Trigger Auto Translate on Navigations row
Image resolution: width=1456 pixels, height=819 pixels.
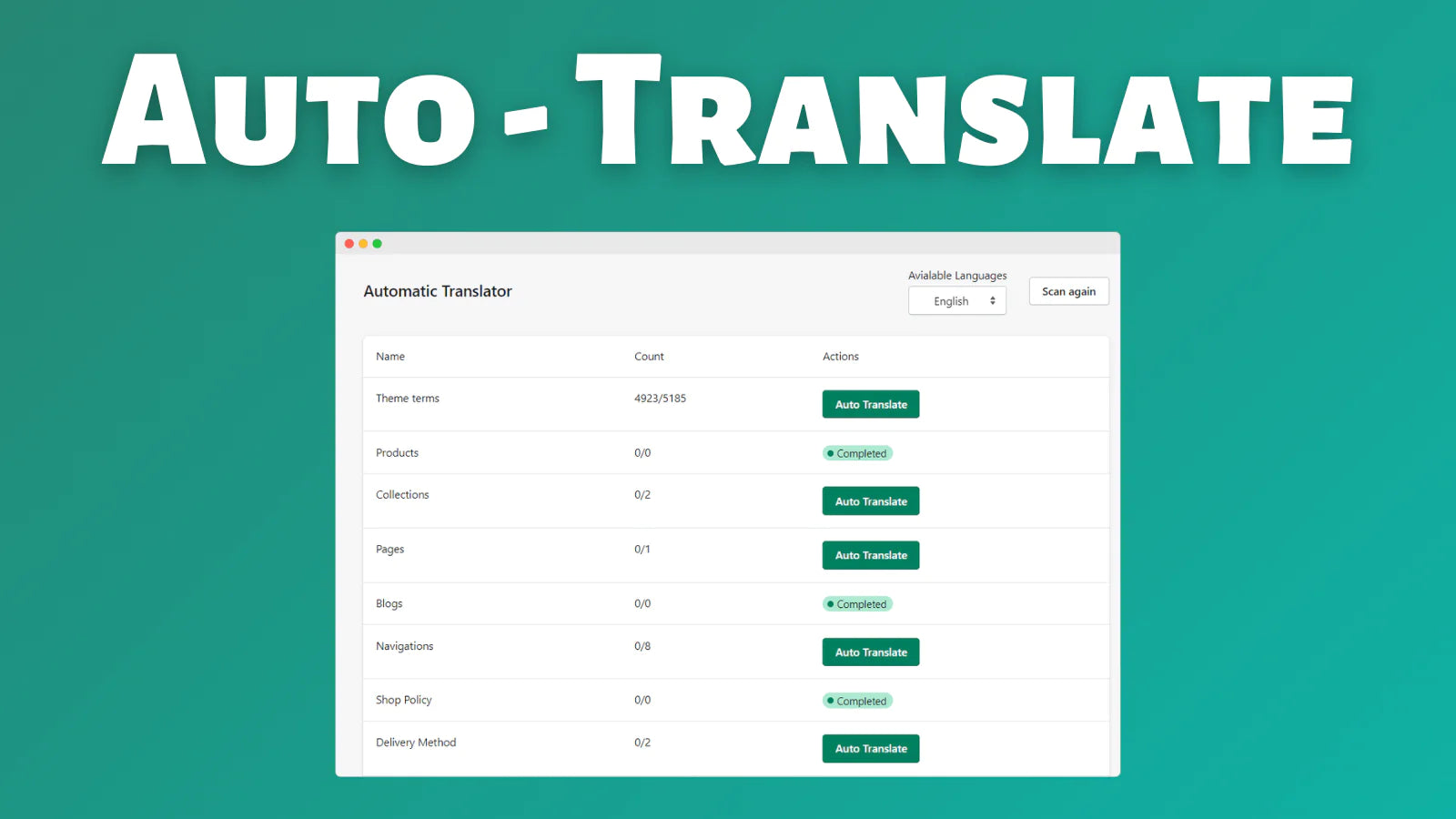tap(870, 652)
